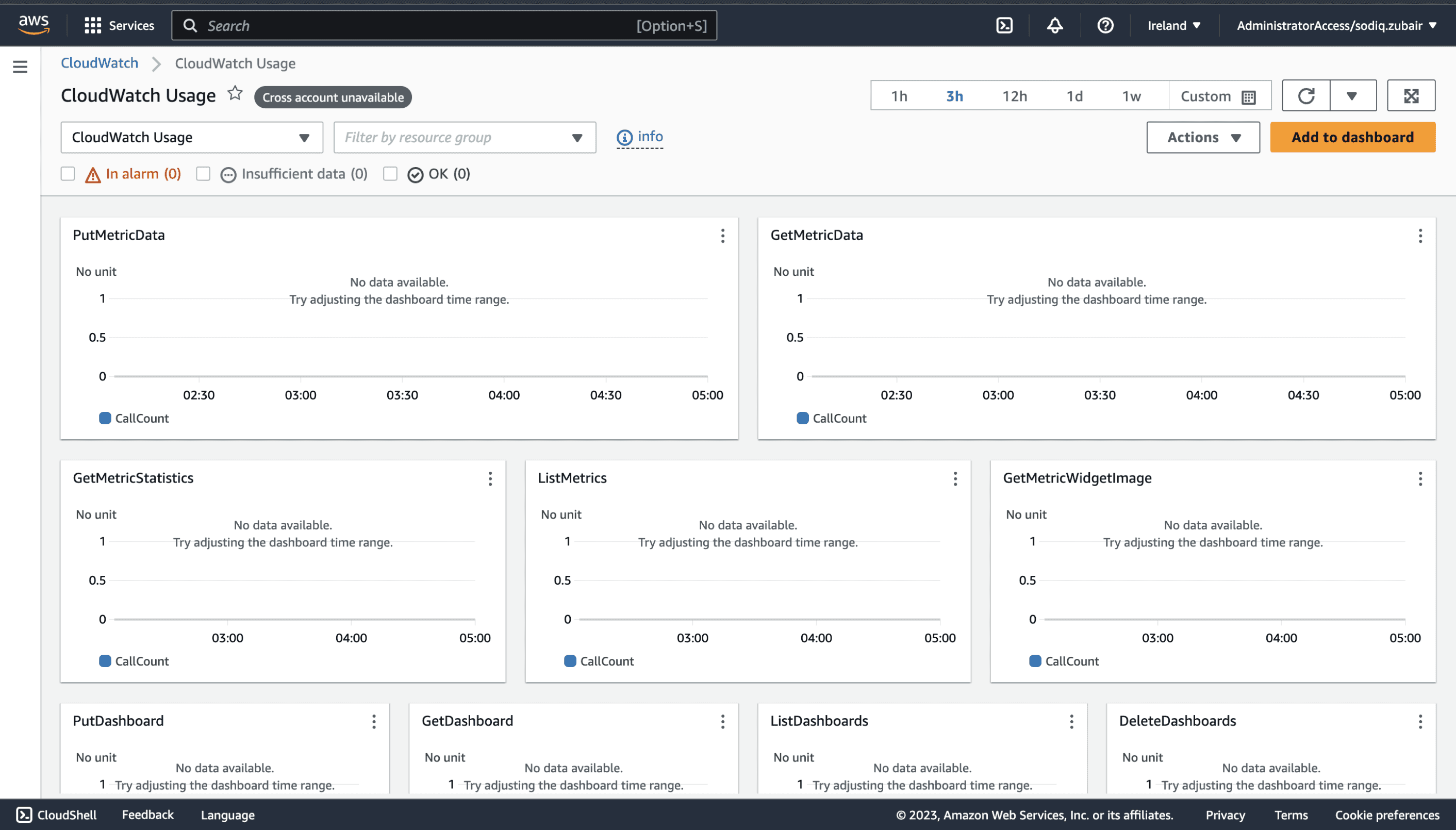Enter fullscreen mode with expand icon

(1411, 96)
